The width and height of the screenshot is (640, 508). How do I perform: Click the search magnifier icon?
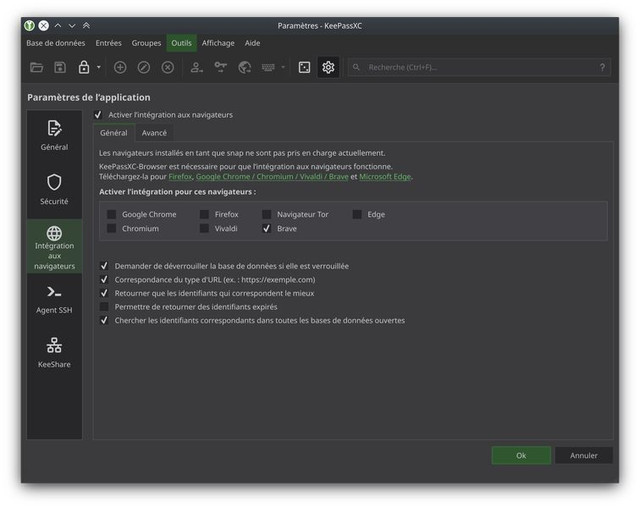pyautogui.click(x=356, y=67)
